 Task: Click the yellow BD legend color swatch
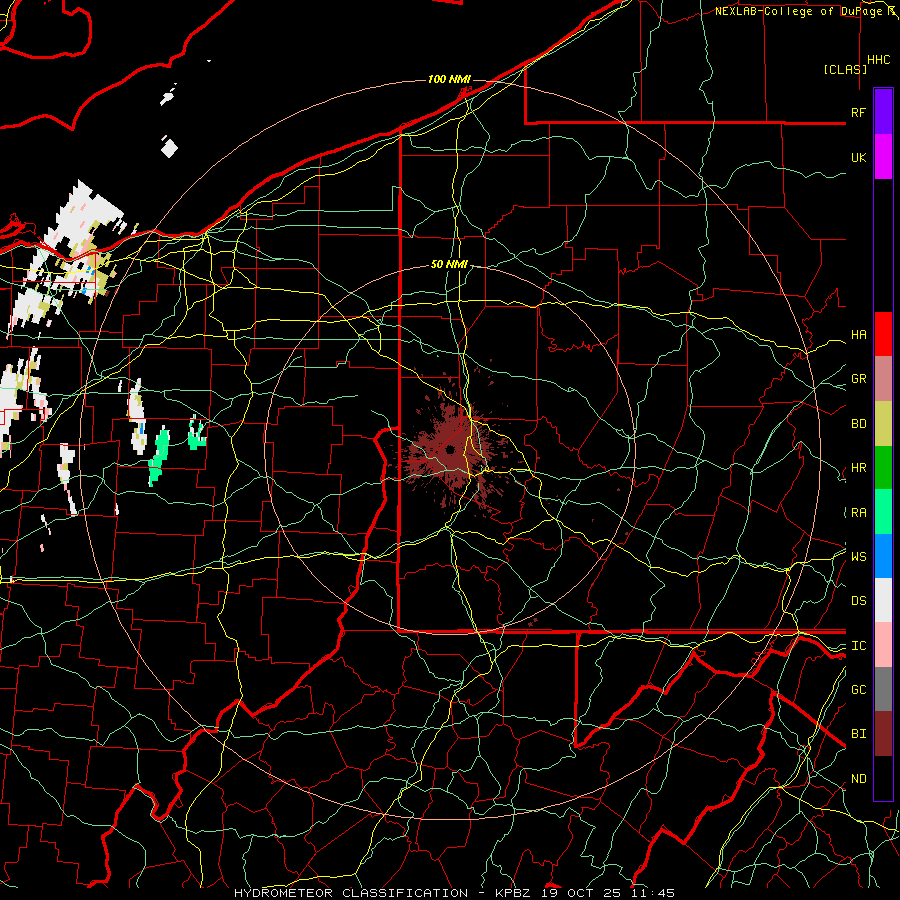(883, 423)
